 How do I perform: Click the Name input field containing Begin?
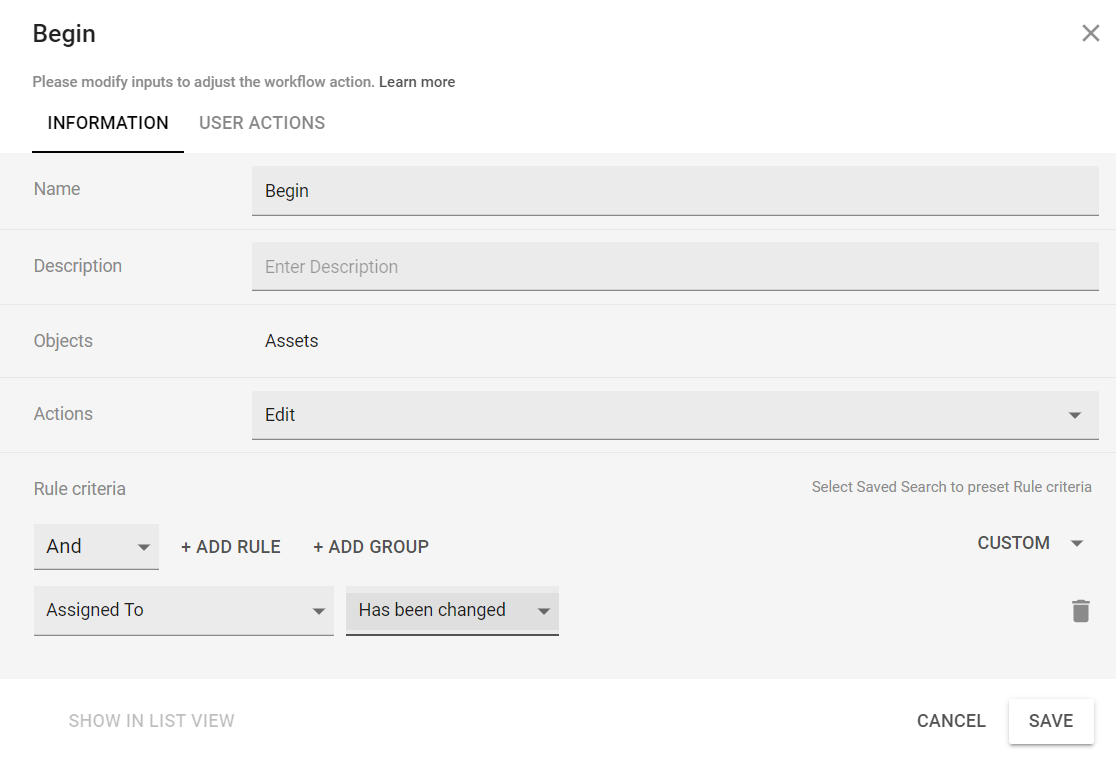(x=675, y=191)
